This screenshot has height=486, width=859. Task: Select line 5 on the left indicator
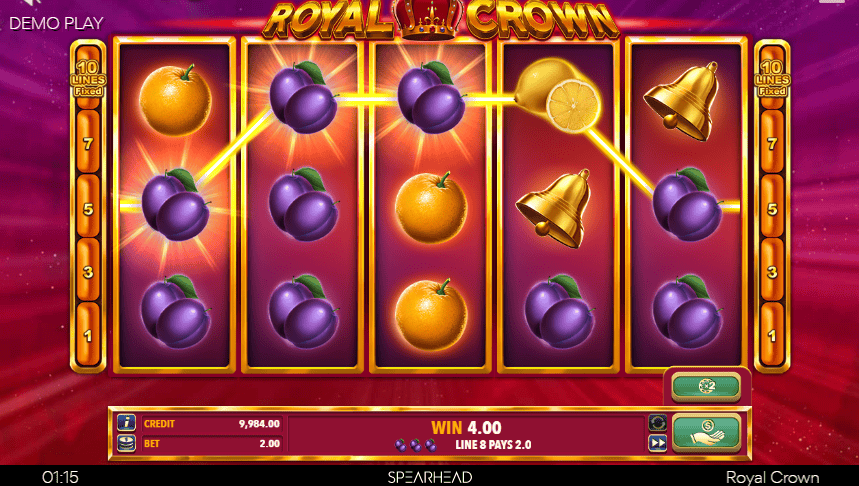pos(88,208)
